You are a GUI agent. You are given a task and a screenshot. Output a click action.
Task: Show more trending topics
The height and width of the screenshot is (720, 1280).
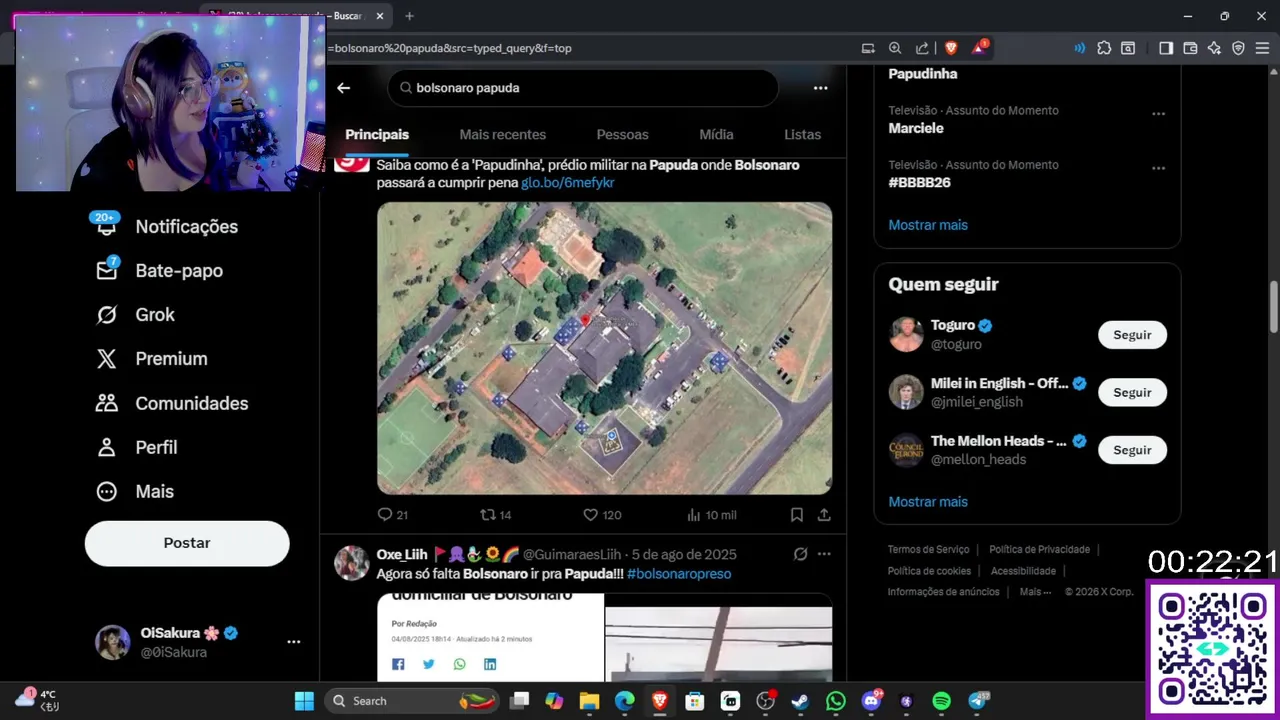[928, 225]
